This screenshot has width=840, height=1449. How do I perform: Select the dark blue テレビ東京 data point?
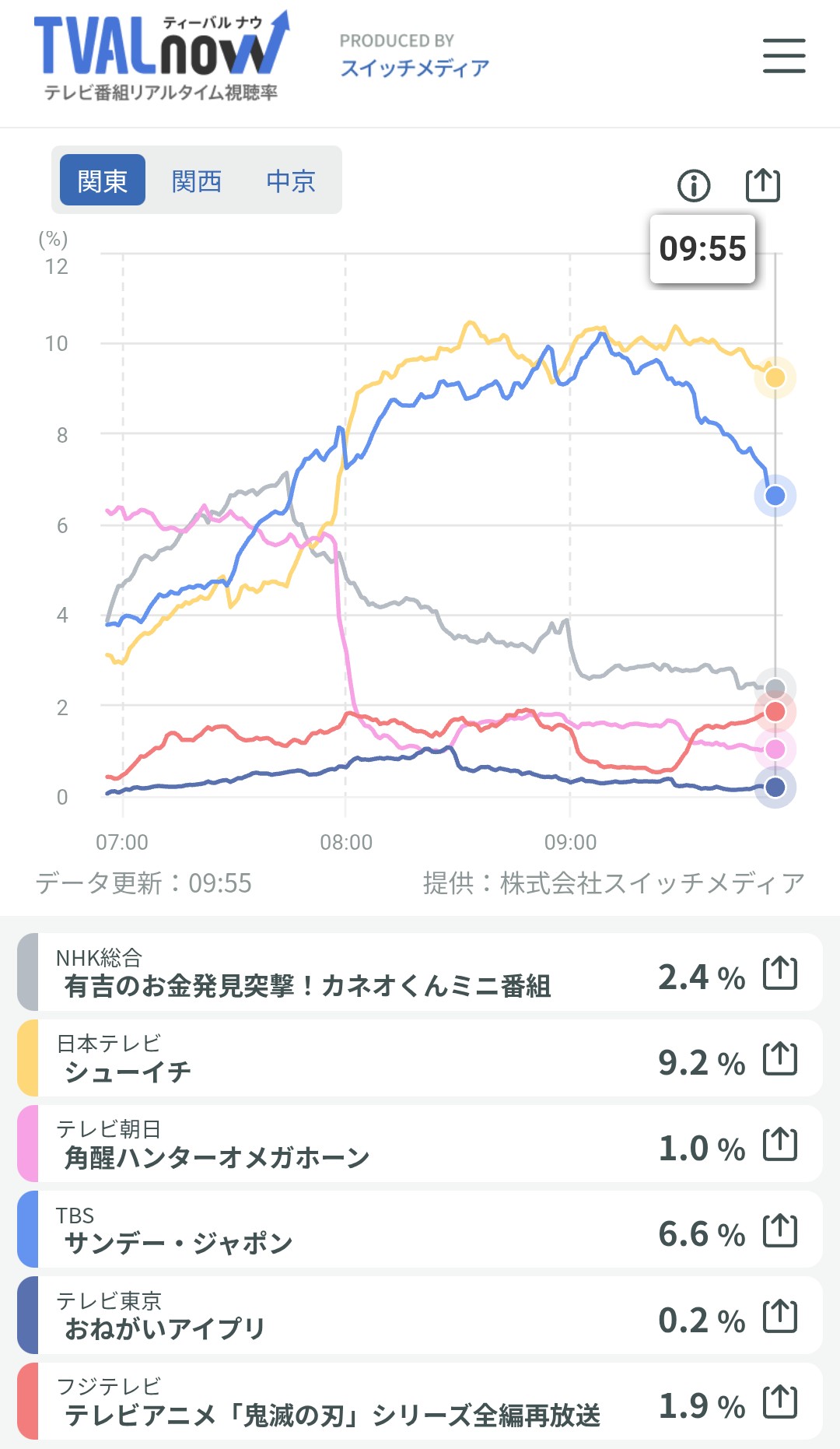[775, 788]
